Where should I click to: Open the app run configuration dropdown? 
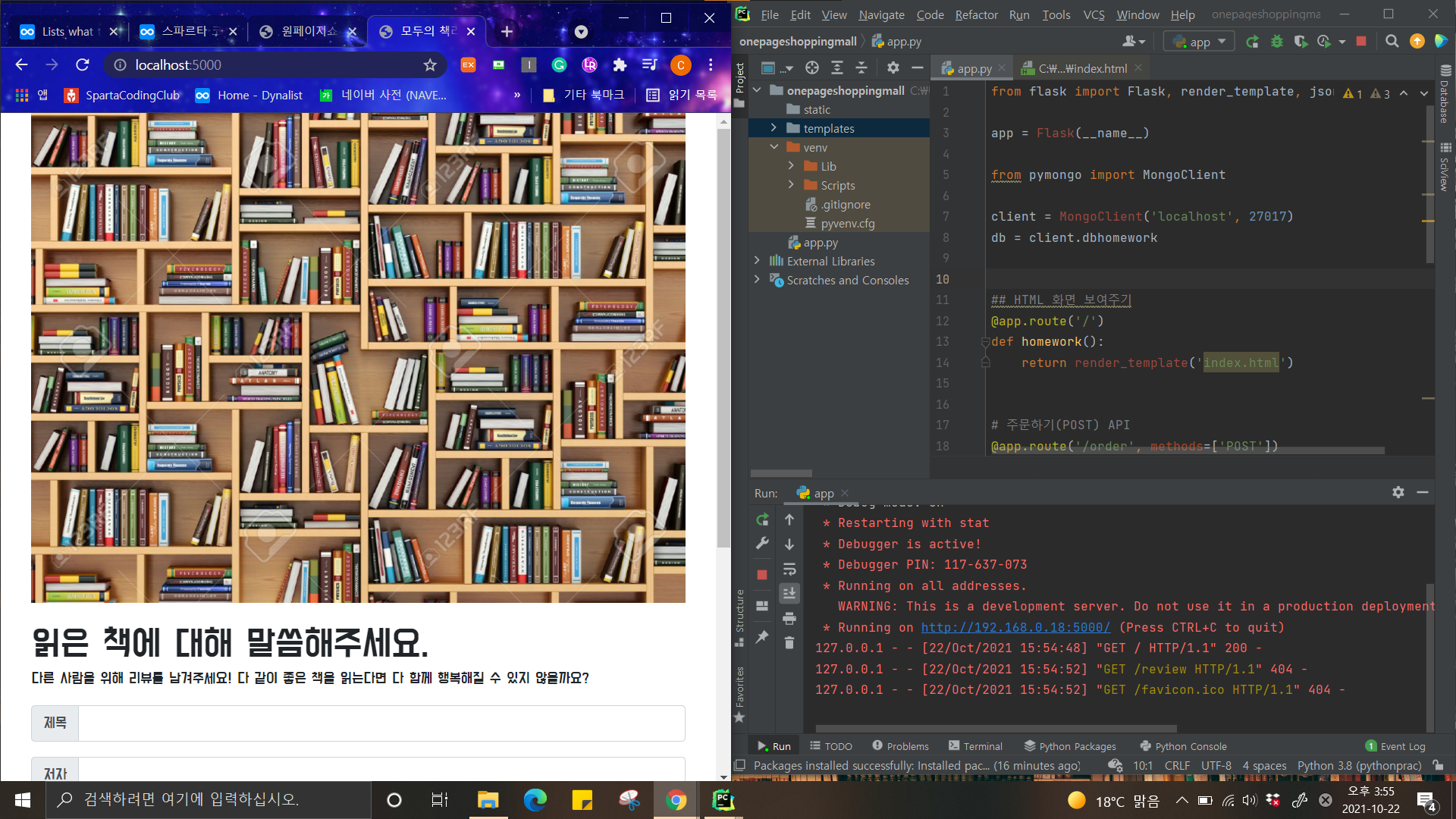click(1199, 42)
